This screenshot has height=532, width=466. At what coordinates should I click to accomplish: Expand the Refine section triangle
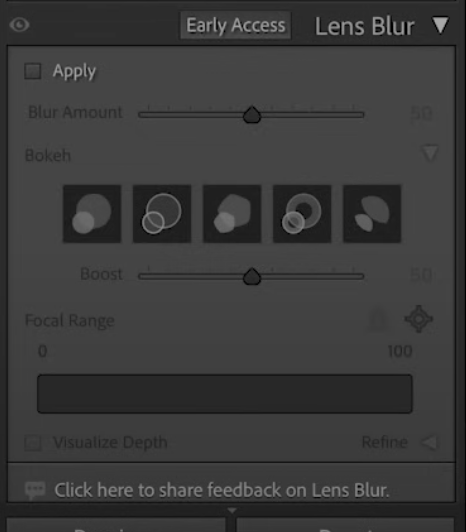[430, 442]
